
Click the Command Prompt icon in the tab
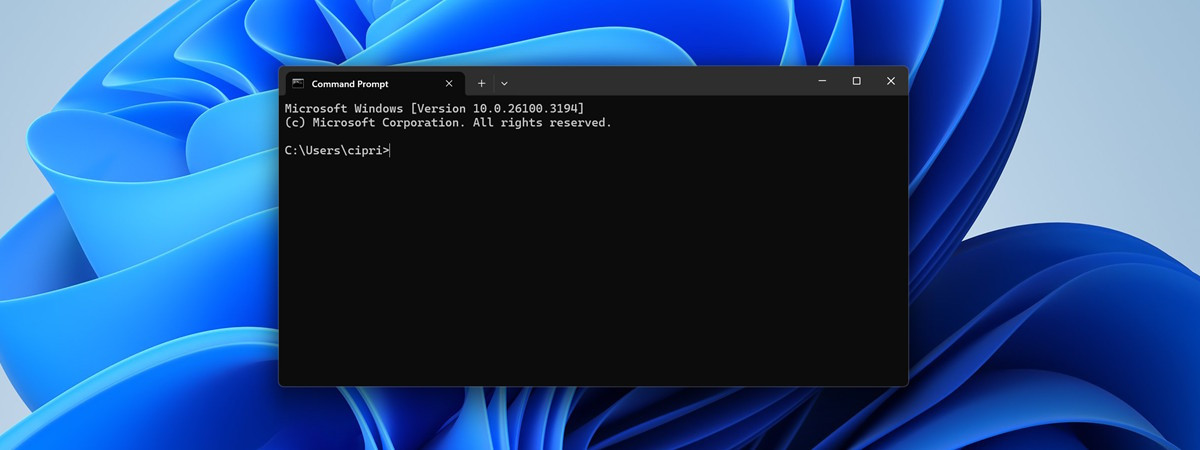298,84
